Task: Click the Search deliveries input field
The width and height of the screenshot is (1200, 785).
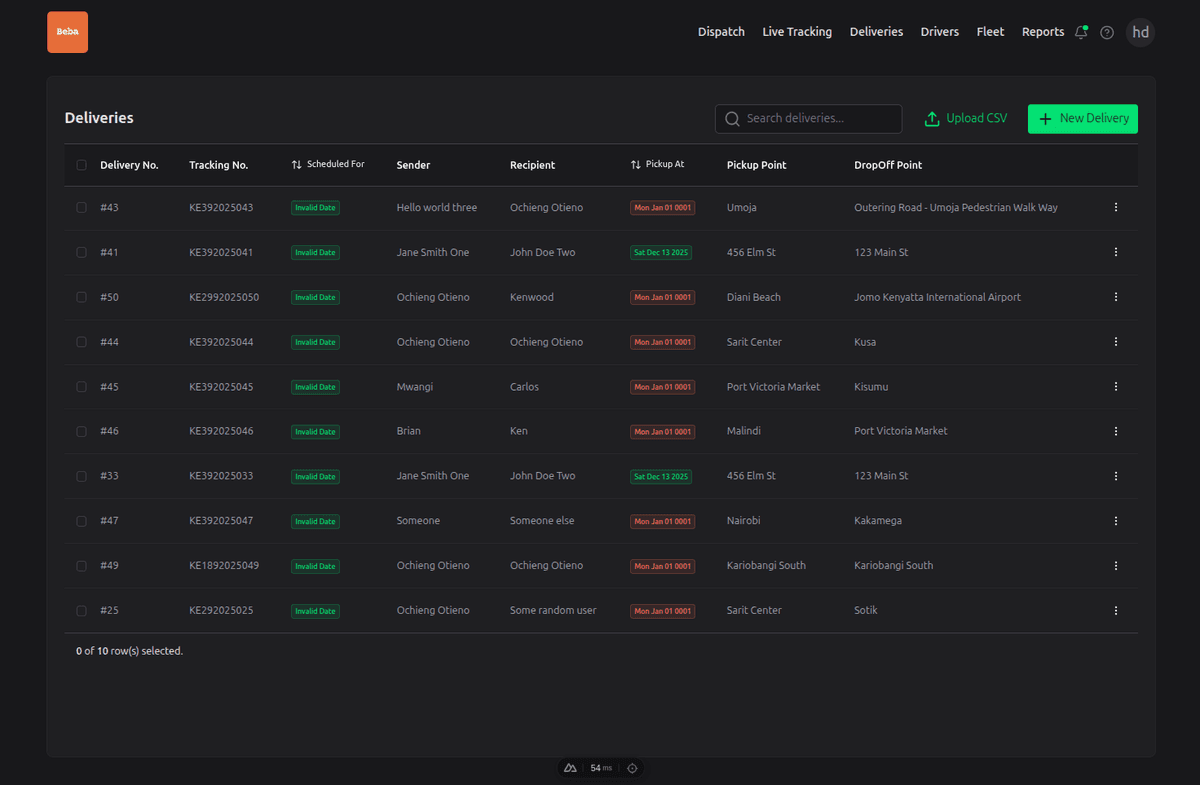Action: click(x=810, y=118)
